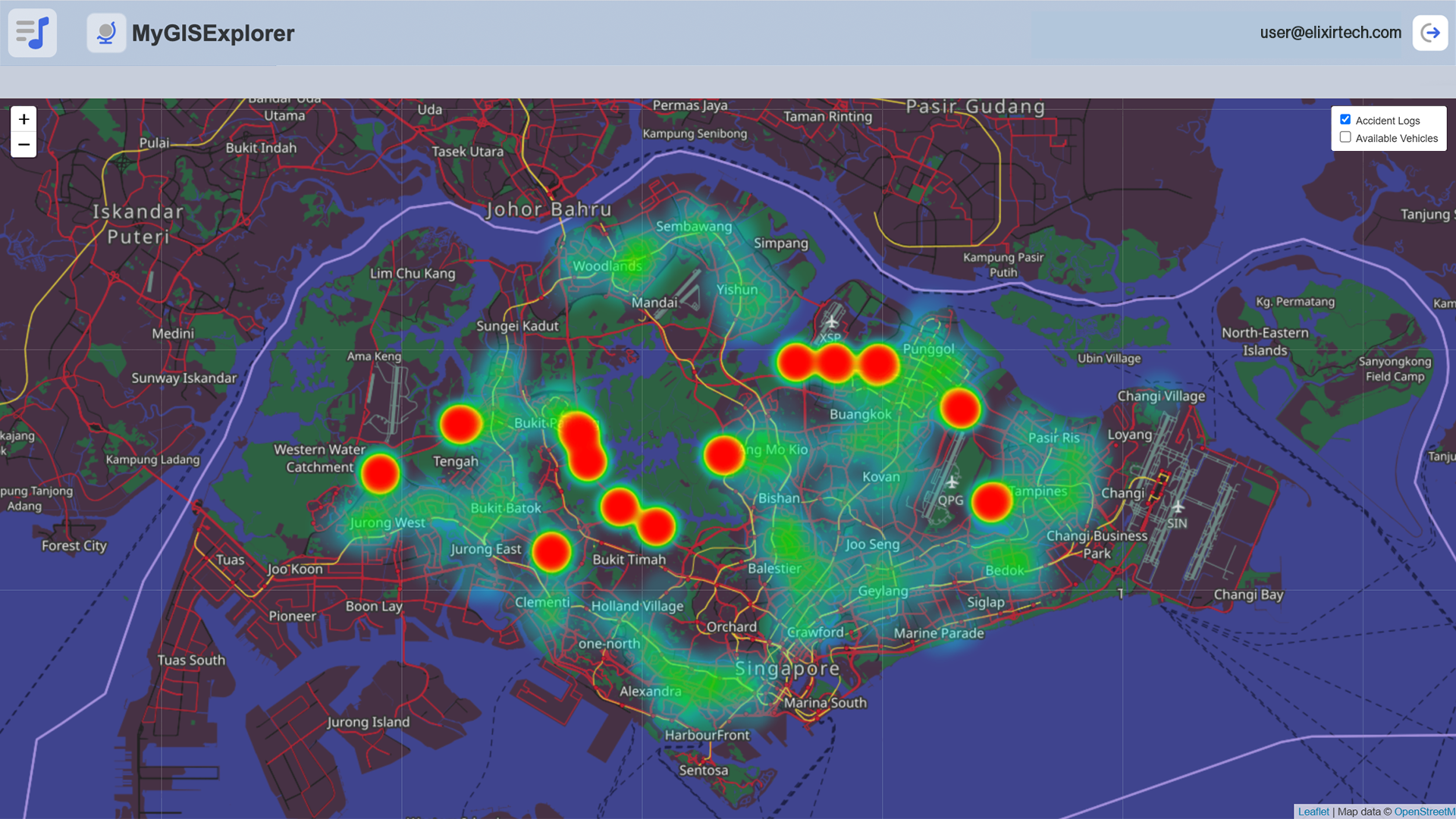Click the MyGISExplorer globe logo

point(106,33)
